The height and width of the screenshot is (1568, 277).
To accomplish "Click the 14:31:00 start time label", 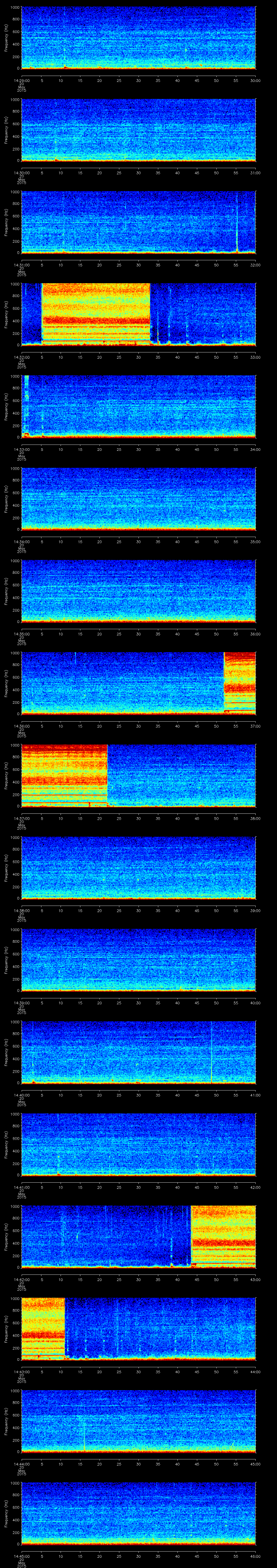I will click(22, 265).
